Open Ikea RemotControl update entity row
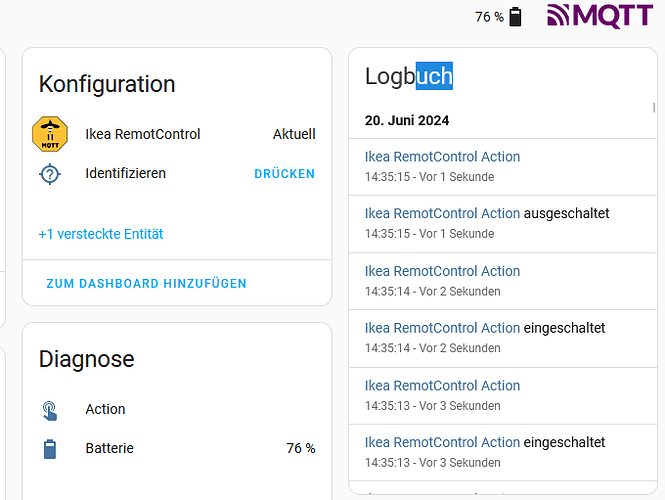Image resolution: width=665 pixels, height=500 pixels. [177, 134]
